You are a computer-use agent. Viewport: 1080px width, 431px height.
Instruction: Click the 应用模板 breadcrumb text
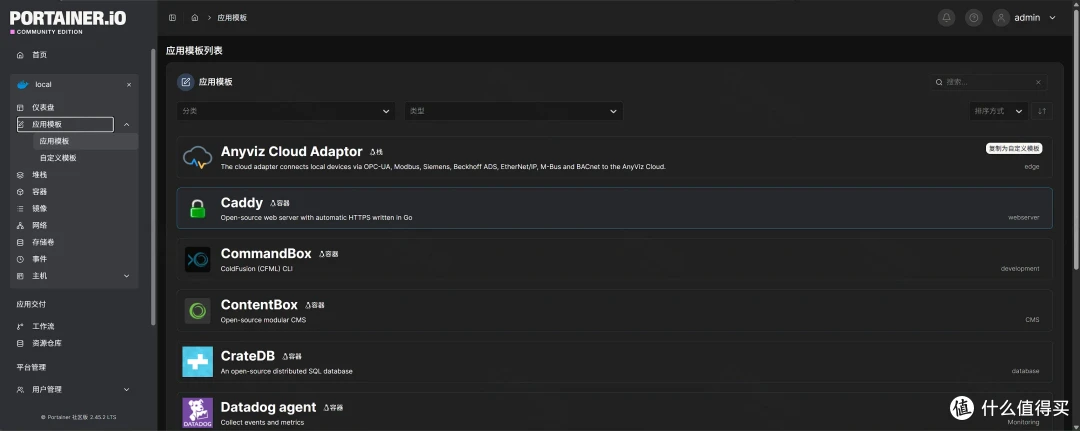pyautogui.click(x=234, y=18)
